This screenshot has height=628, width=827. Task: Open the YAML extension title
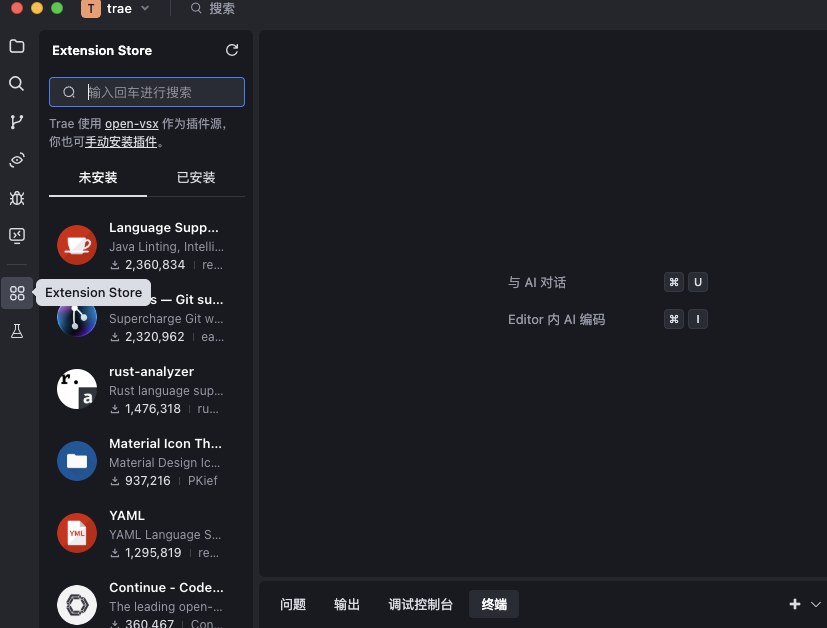tap(127, 516)
